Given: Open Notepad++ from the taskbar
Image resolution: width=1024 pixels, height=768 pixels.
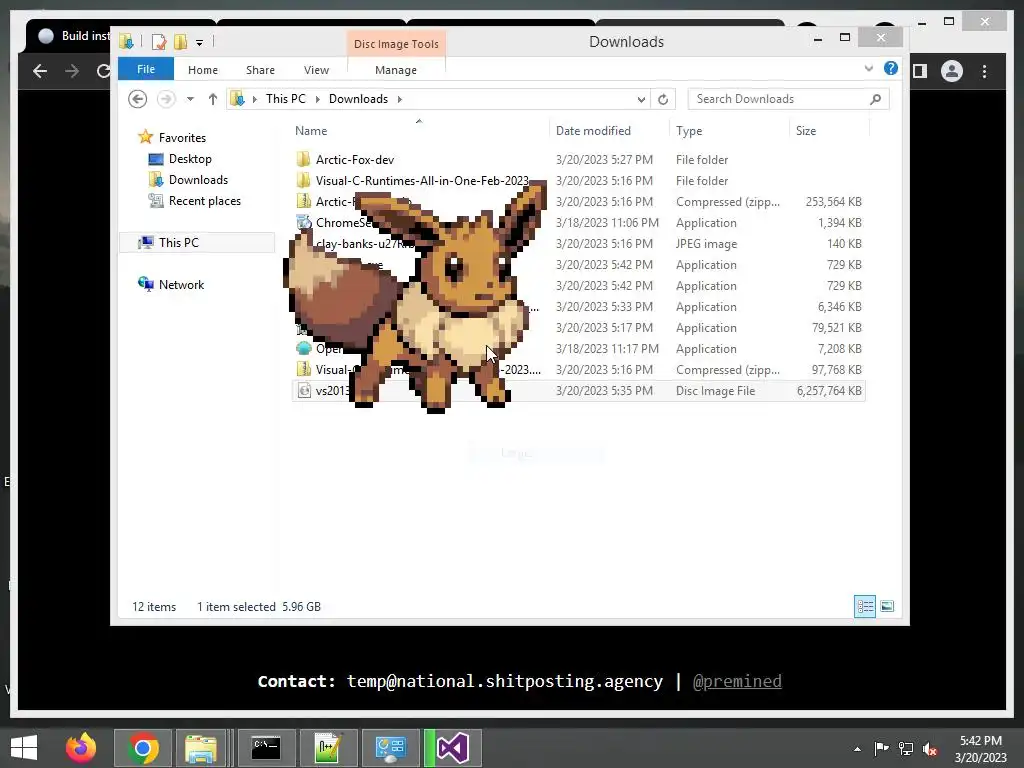Looking at the screenshot, I should [x=328, y=748].
